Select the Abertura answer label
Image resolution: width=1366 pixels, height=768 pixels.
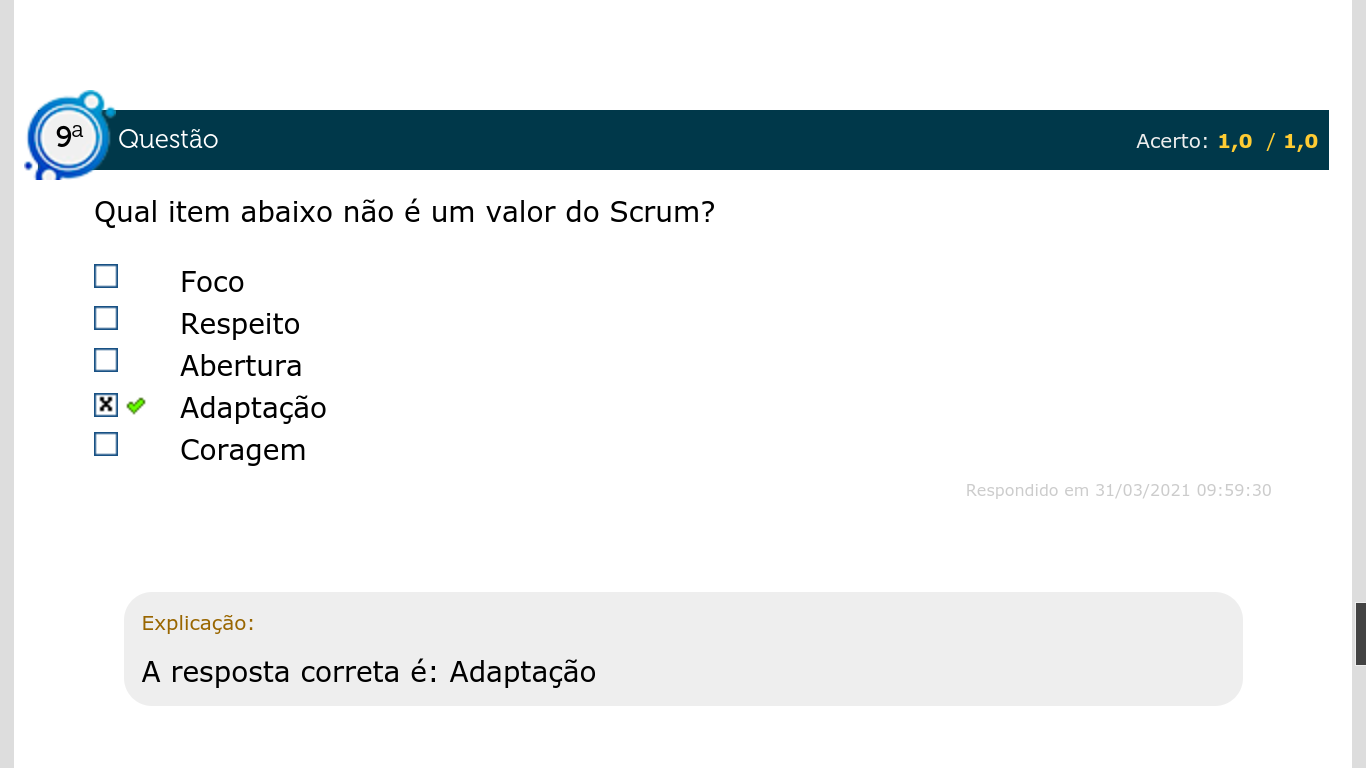[241, 366]
